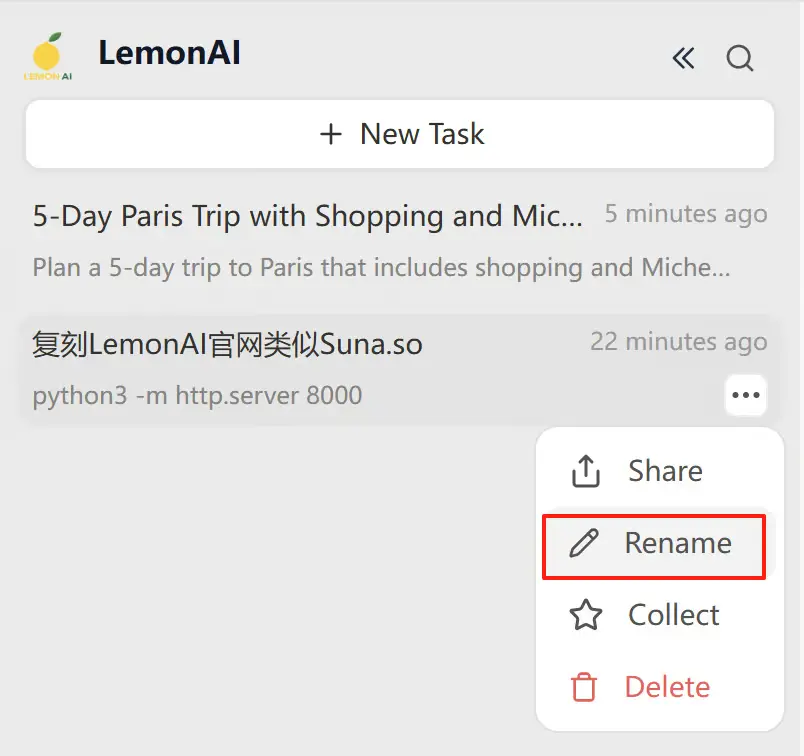Choose the red Delete menu label
Screen dimensions: 804x756
point(667,687)
